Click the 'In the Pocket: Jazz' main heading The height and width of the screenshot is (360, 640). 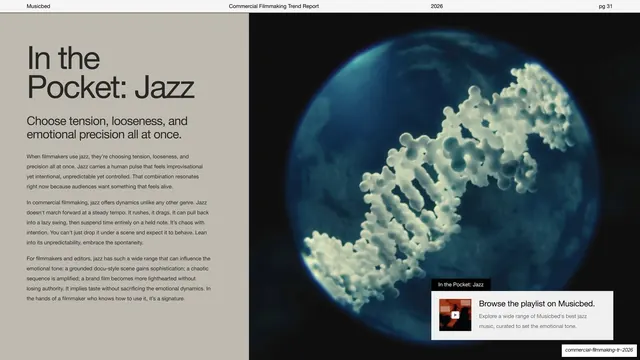[110, 72]
